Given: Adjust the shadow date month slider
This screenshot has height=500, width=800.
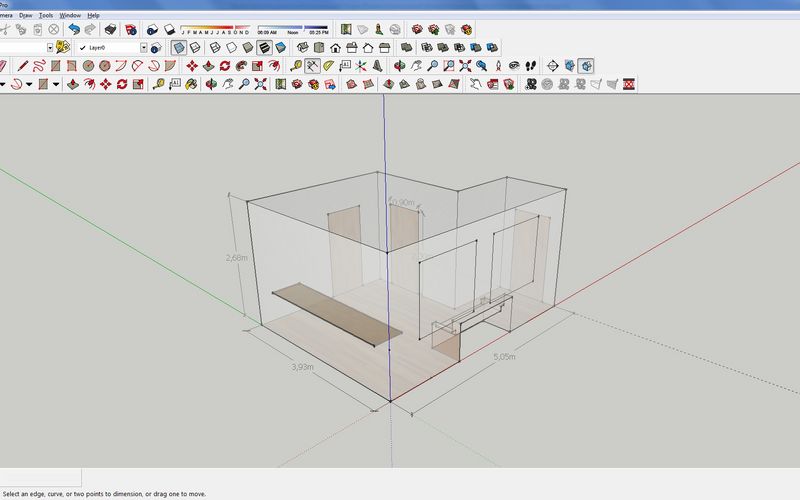Looking at the screenshot, I should point(215,29).
